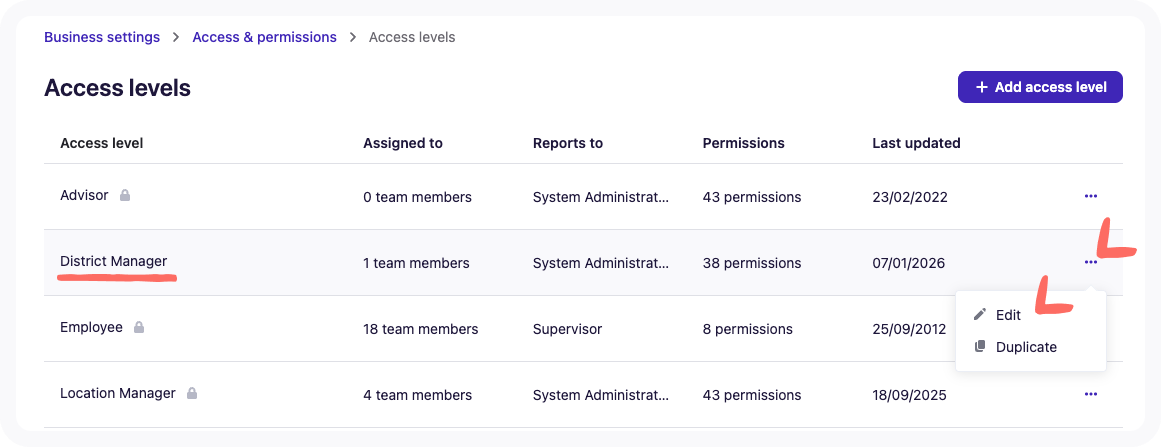
Task: Click Advisor's System Administrat... cell
Action: coord(601,198)
